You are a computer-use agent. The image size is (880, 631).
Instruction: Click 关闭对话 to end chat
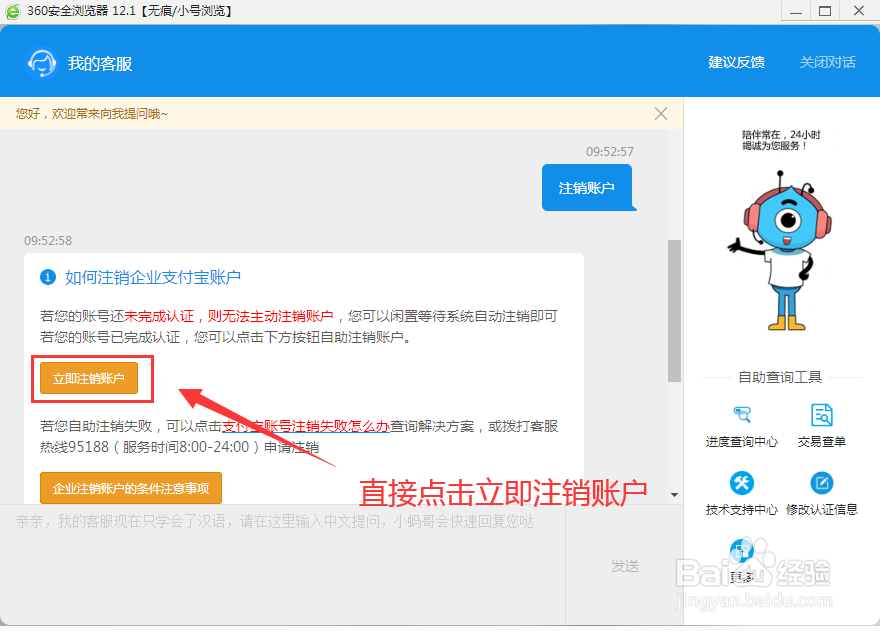827,62
